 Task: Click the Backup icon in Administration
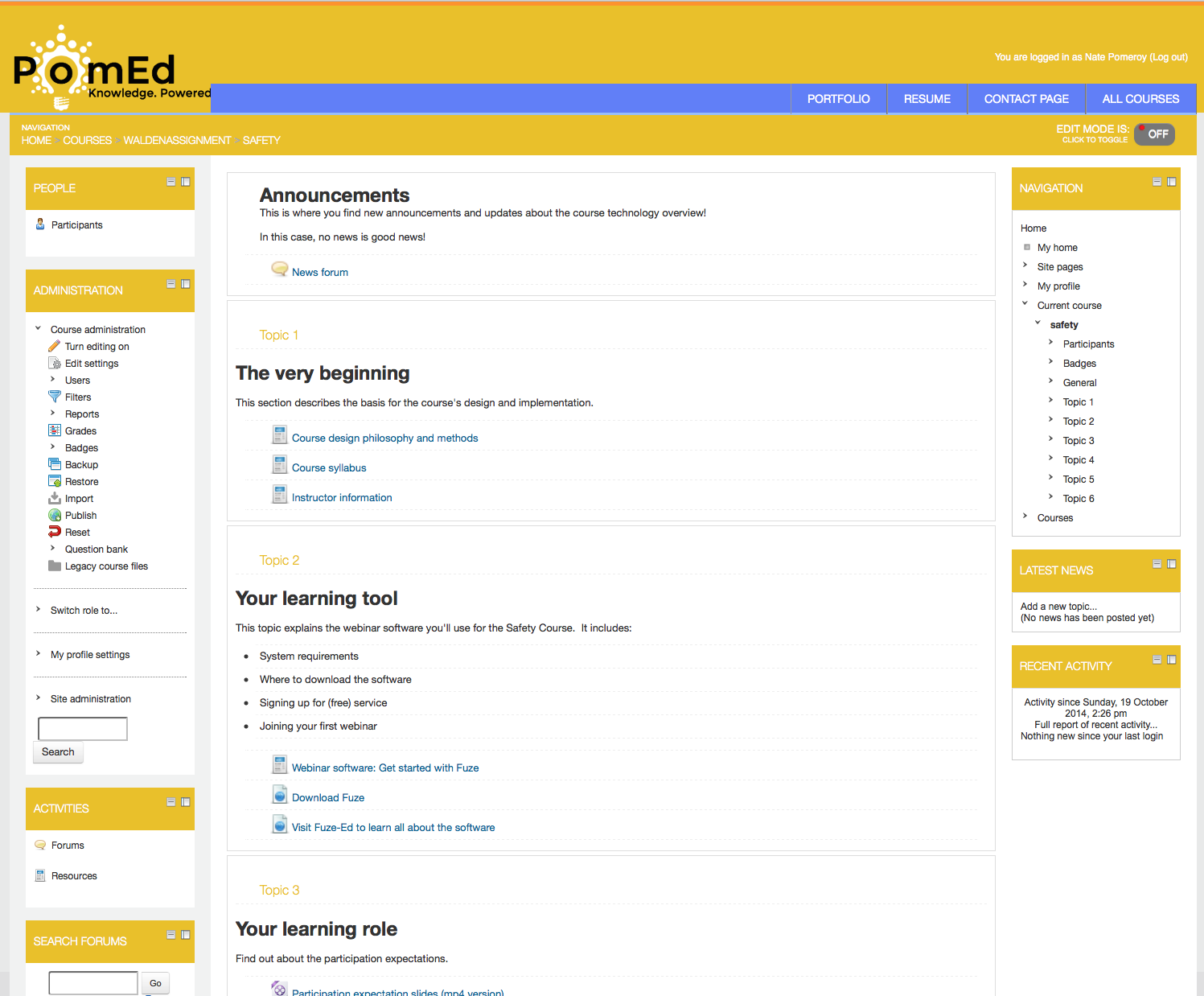pyautogui.click(x=55, y=464)
